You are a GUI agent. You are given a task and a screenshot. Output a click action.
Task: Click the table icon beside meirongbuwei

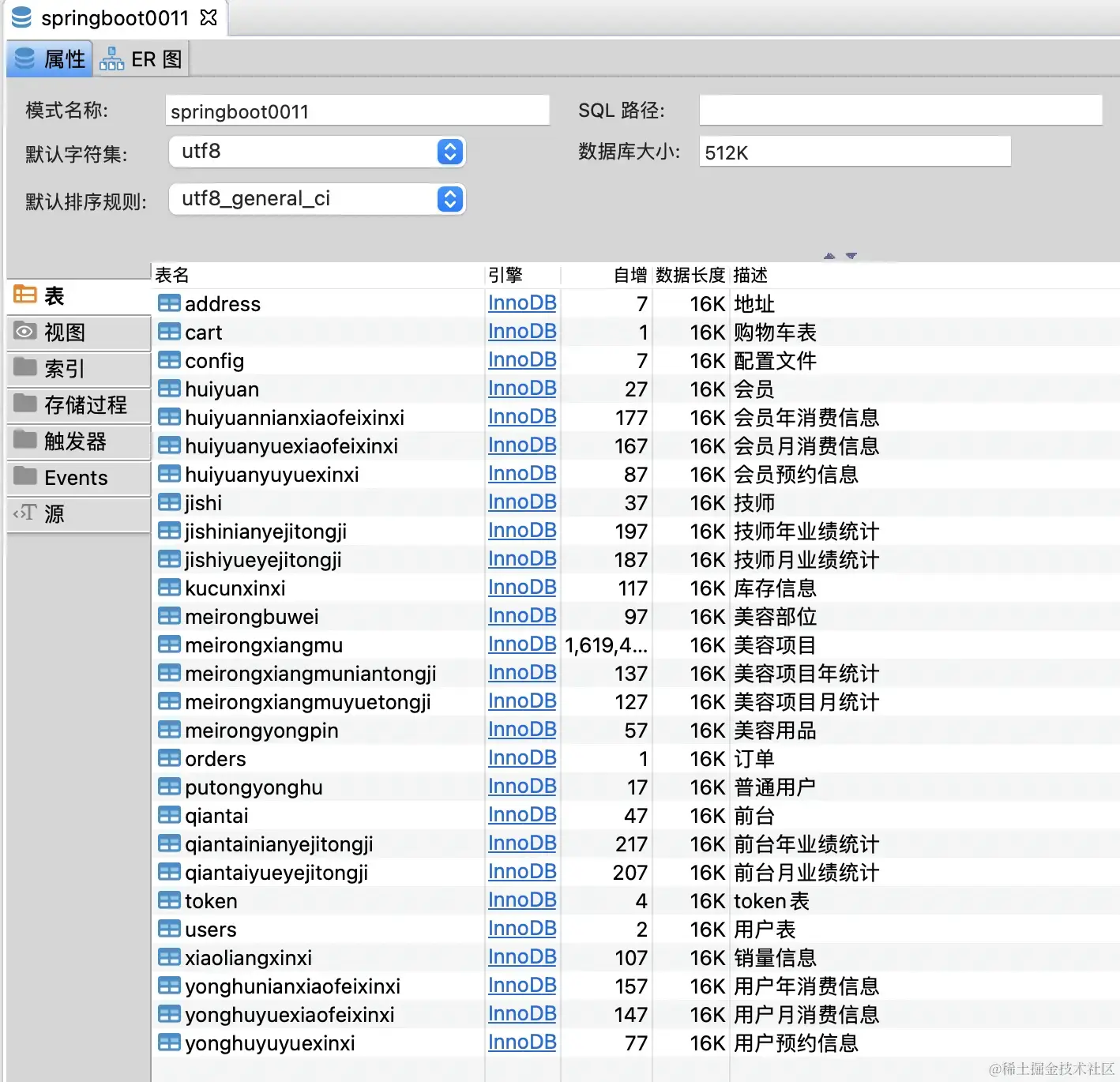pos(169,616)
